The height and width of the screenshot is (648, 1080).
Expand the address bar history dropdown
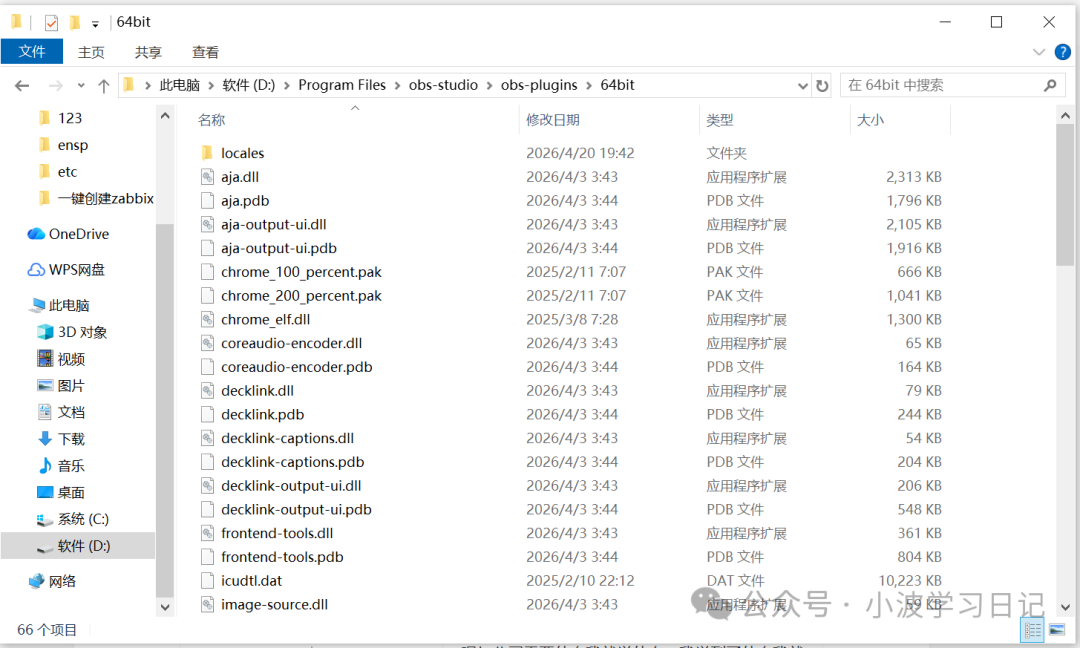click(x=800, y=86)
